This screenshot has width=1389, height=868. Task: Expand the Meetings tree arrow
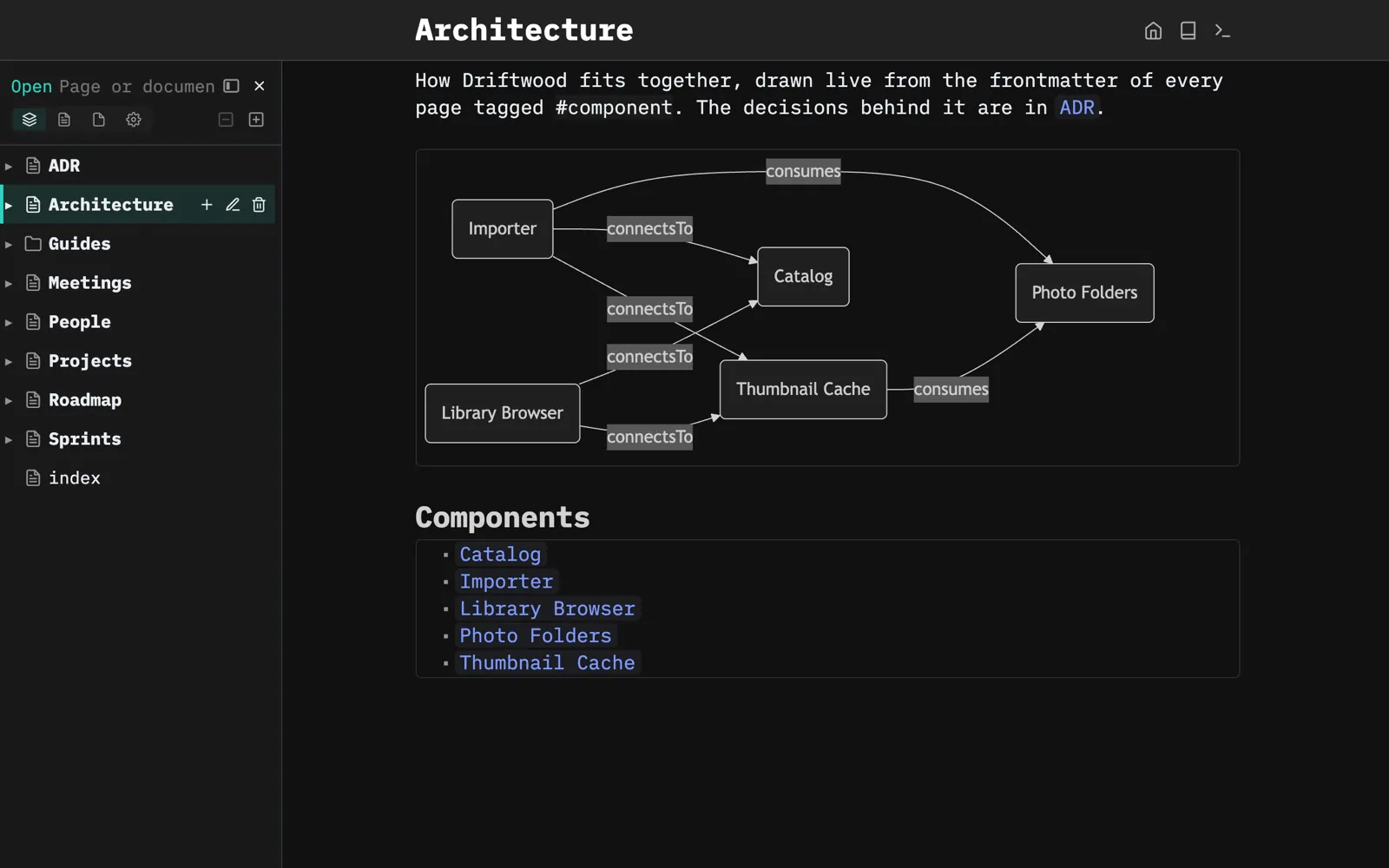point(9,283)
